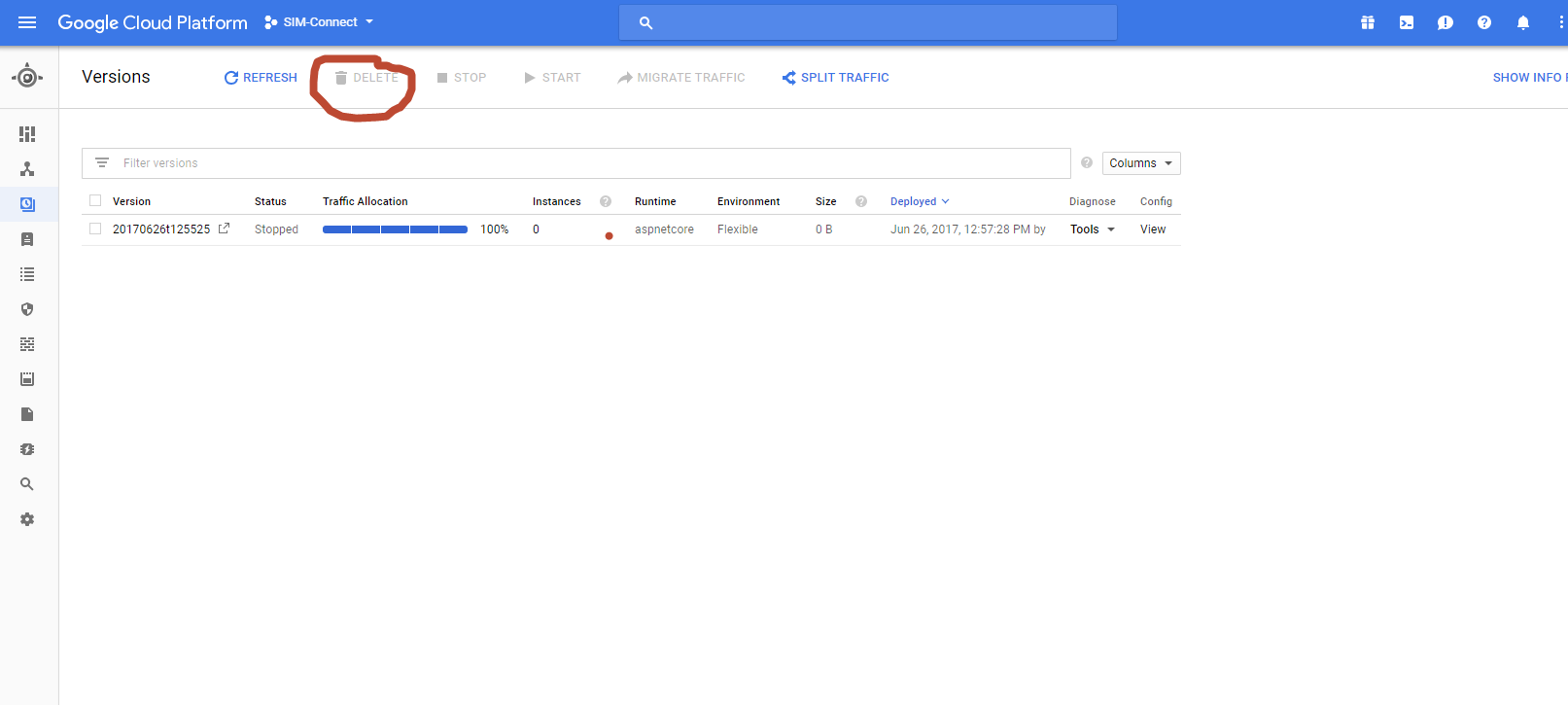The width and height of the screenshot is (1568, 705).
Task: Click the traffic allocation progress bar
Action: (395, 229)
